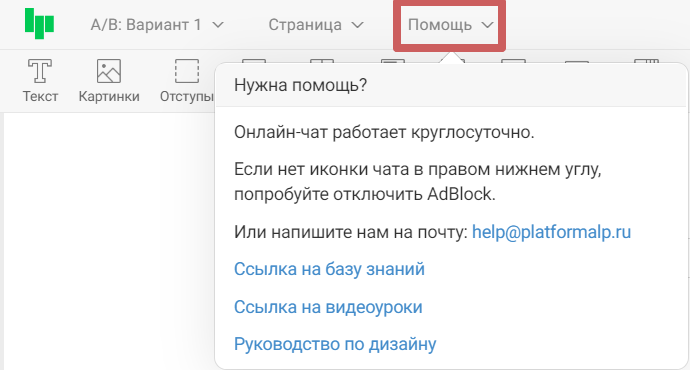Open Ссылка на базу знаний link

point(329,269)
